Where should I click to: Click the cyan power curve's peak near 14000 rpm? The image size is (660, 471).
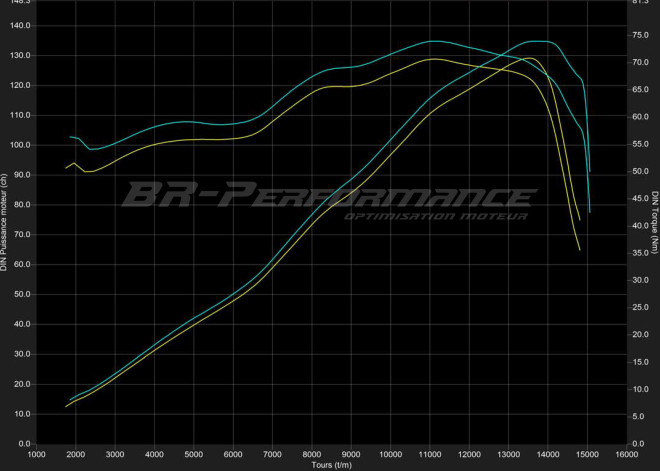tap(538, 41)
